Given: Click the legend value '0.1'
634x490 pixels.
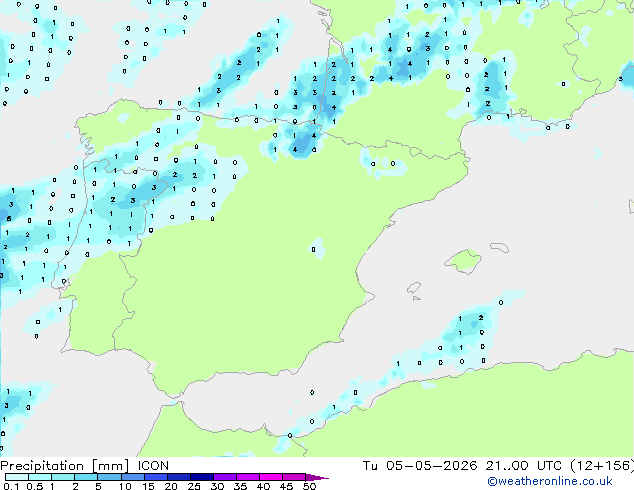Looking at the screenshot, I should [x=11, y=486].
